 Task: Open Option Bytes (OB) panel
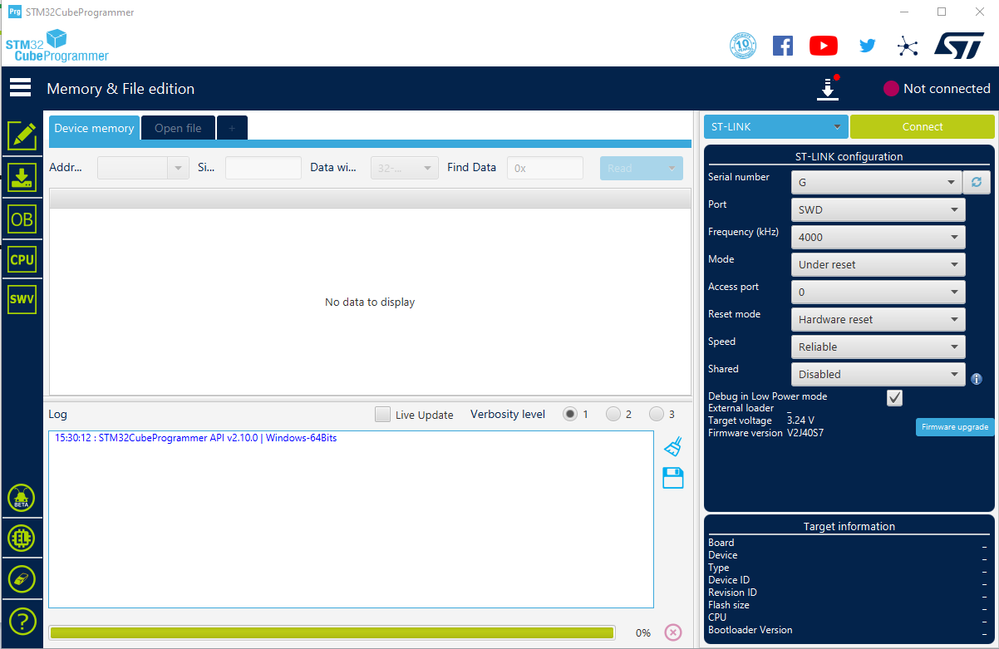22,220
